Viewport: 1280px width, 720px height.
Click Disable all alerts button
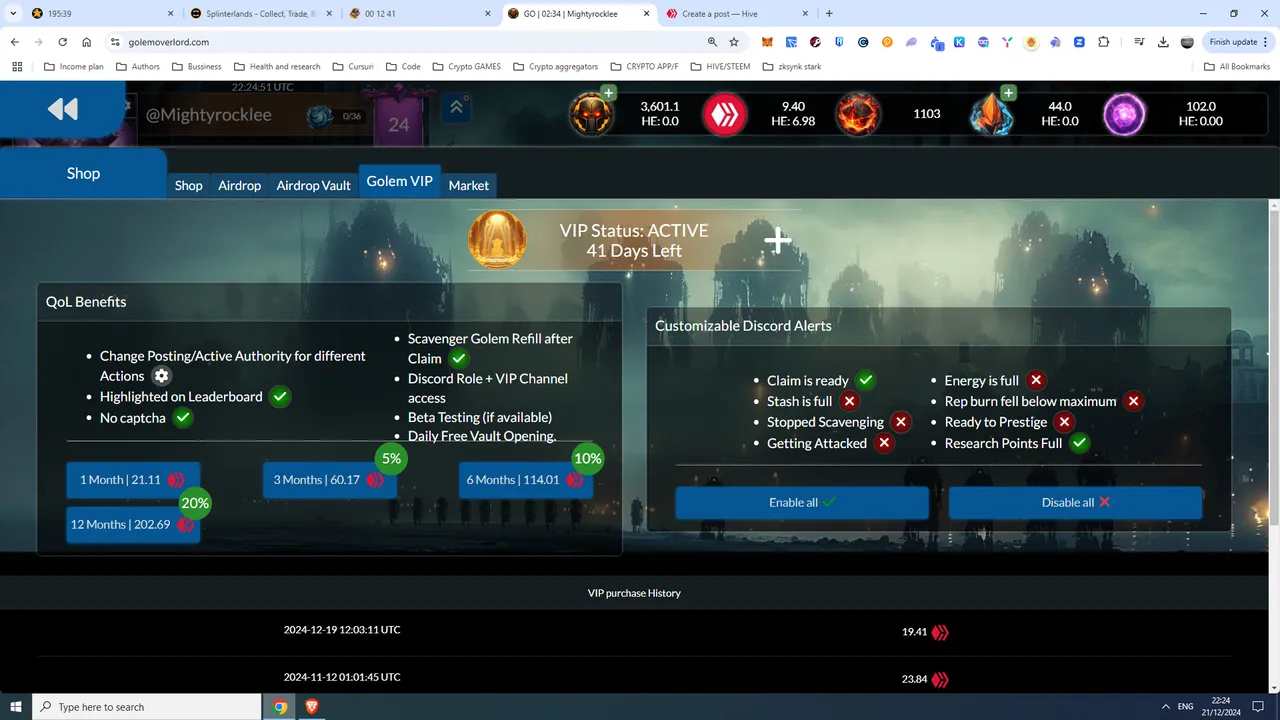1075,502
